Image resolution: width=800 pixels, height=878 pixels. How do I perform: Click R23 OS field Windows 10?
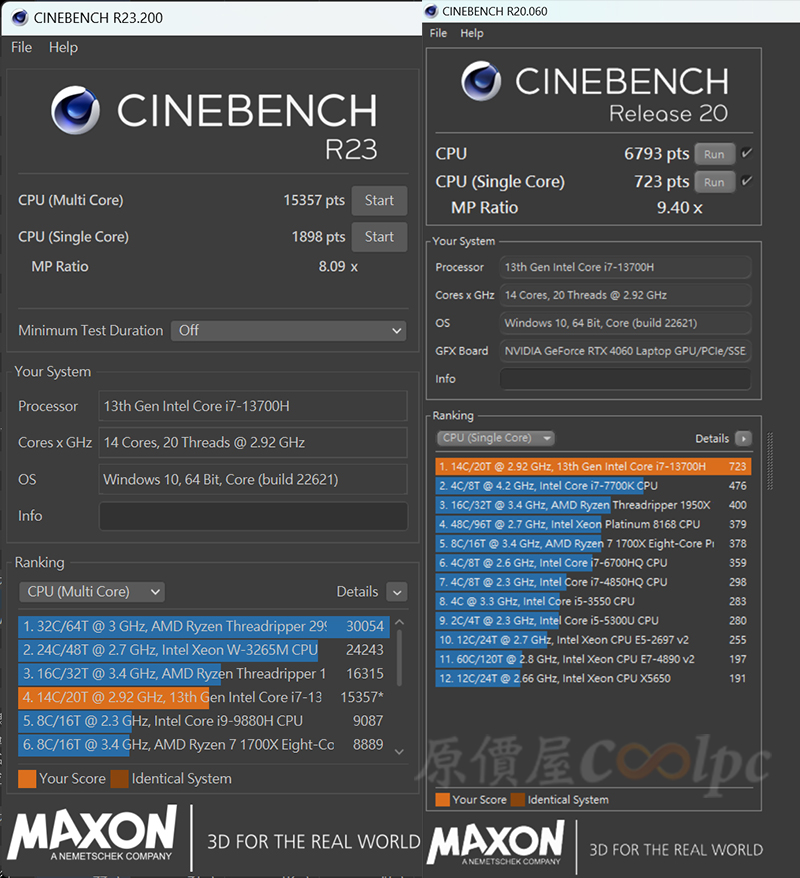coord(253,479)
